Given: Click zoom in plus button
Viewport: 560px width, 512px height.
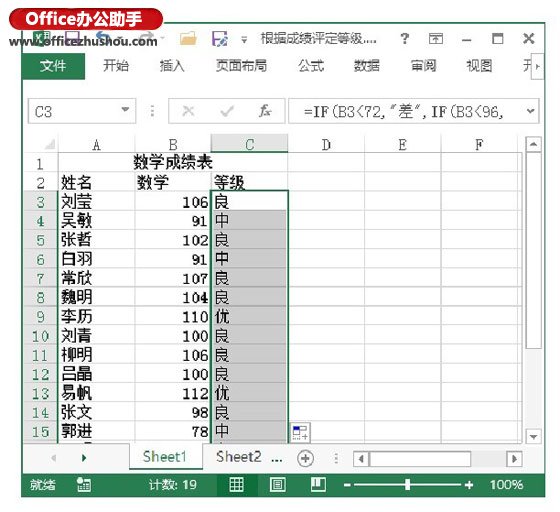Looking at the screenshot, I should click(469, 485).
